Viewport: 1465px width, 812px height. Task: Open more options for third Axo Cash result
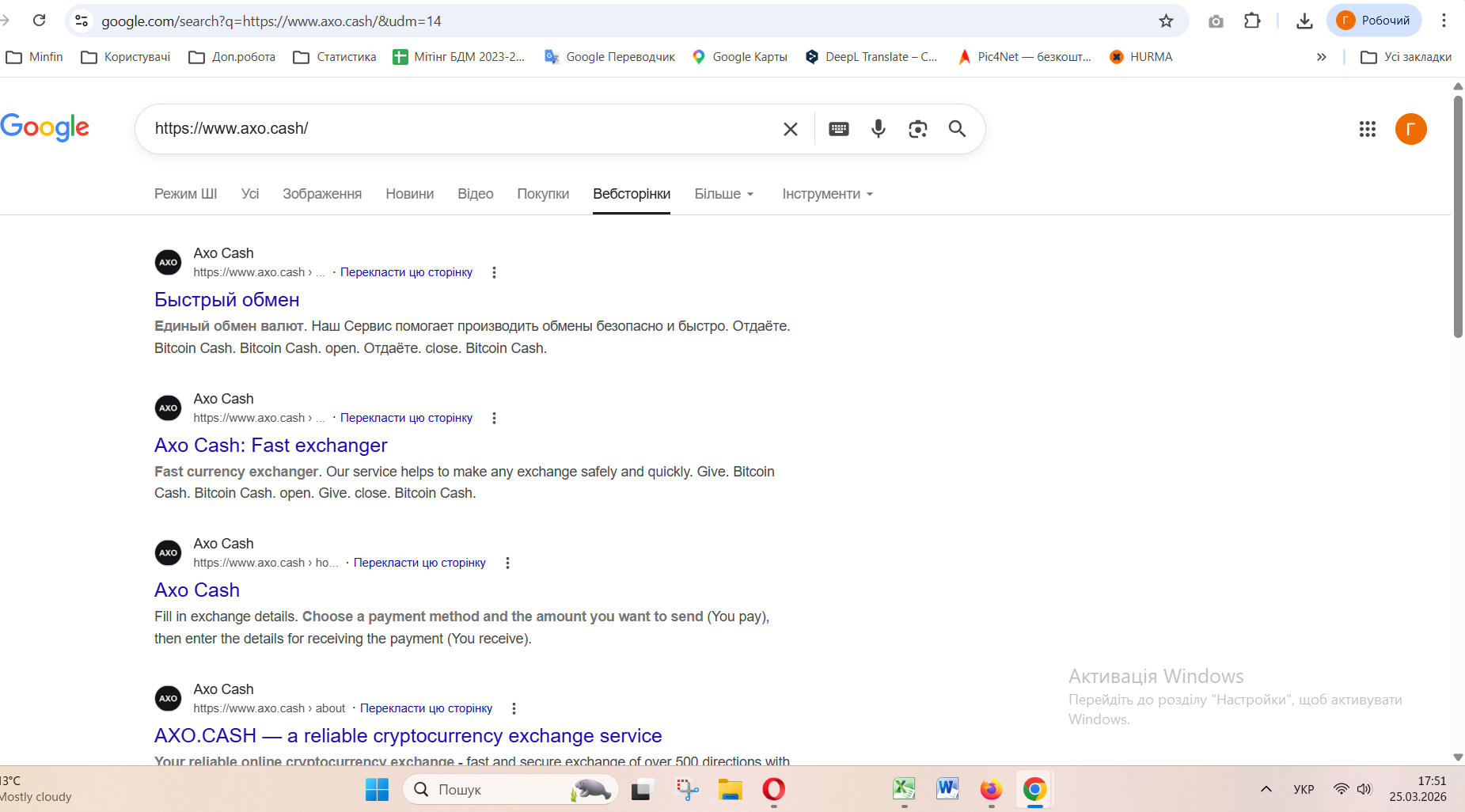click(x=507, y=563)
